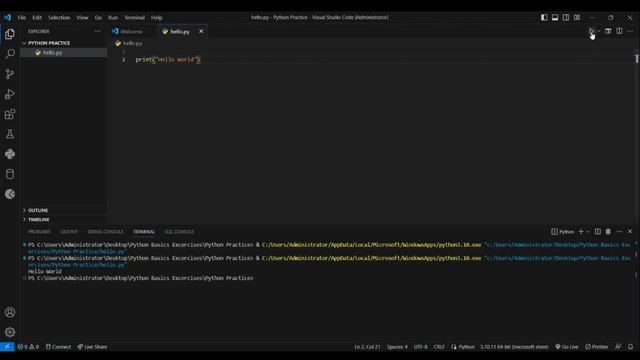Change encoding via UTF-8 indicator
The height and width of the screenshot is (360, 640).
[x=420, y=347]
